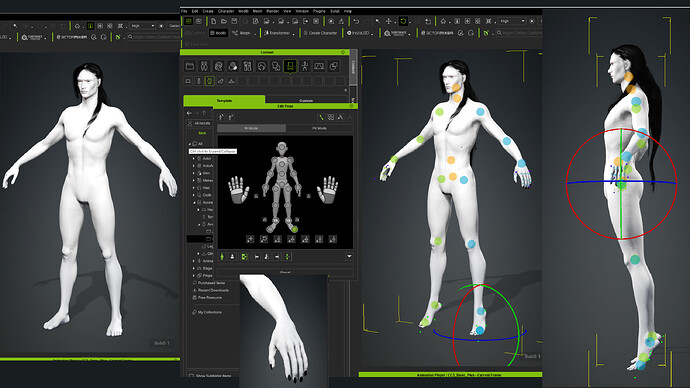Click the back arrow in content browser

tap(189, 113)
